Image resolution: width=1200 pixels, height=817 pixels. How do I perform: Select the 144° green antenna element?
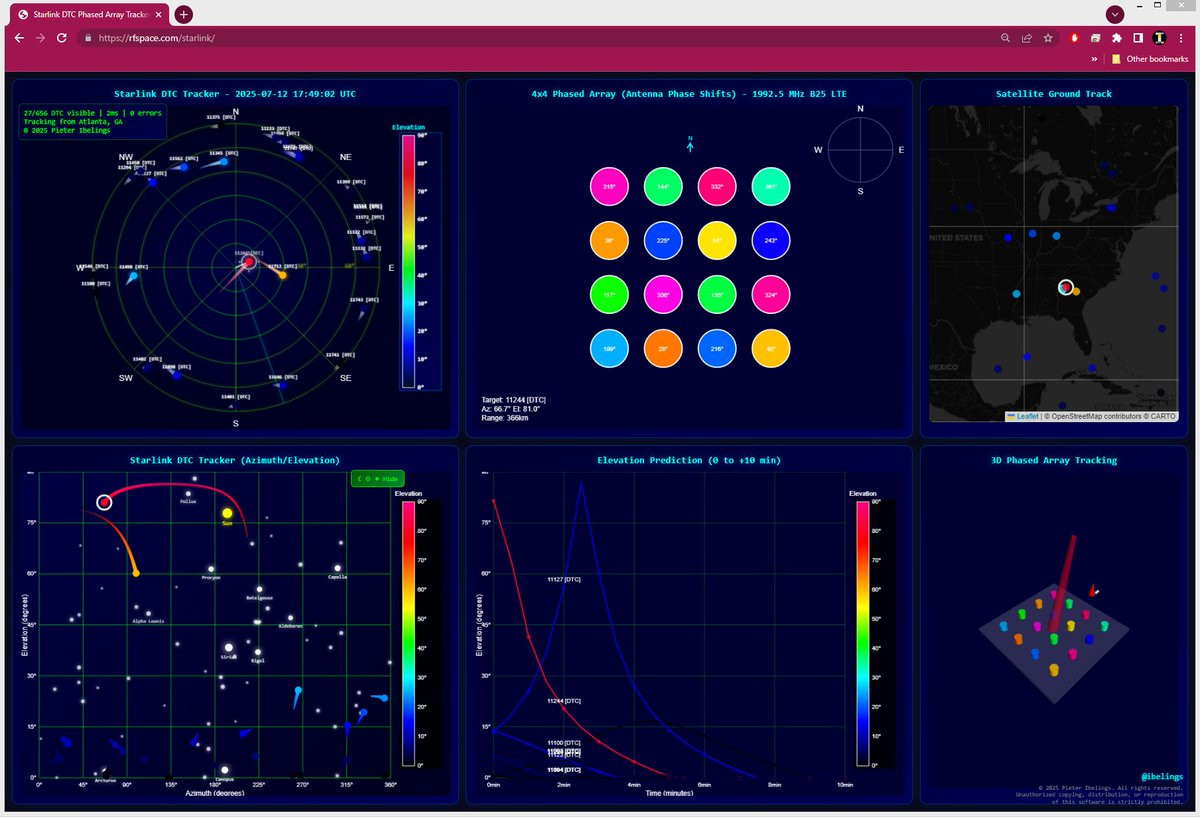click(663, 186)
